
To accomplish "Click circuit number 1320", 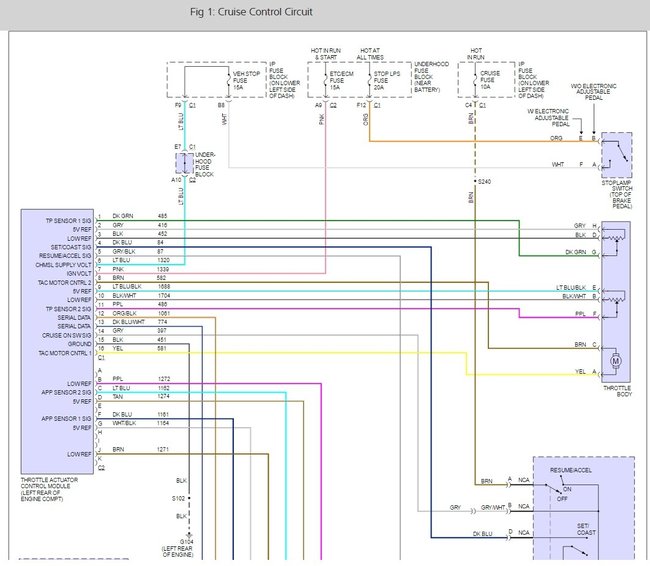I will [x=163, y=260].
